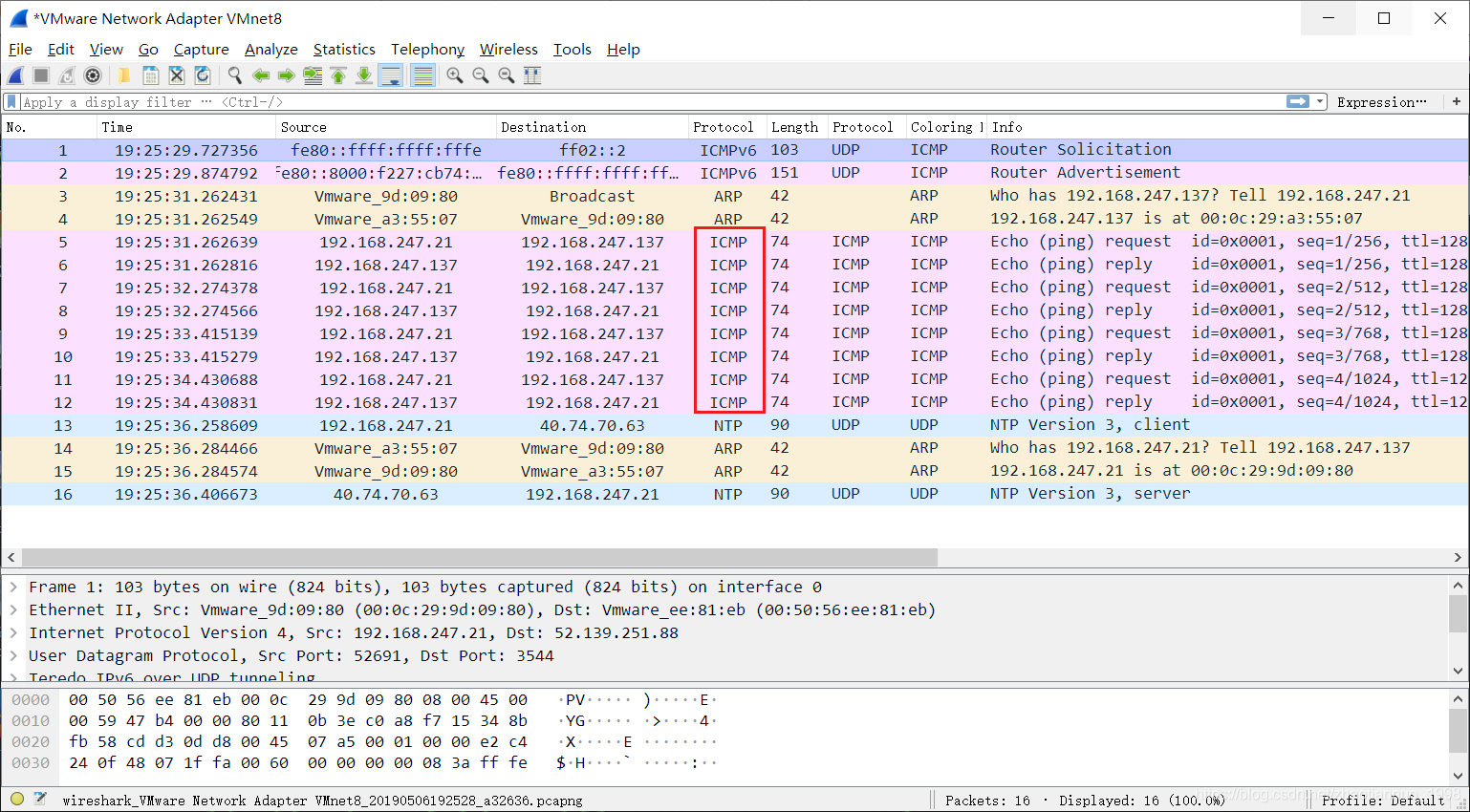Open the Go menu
Image resolution: width=1470 pixels, height=812 pixels.
148,50
